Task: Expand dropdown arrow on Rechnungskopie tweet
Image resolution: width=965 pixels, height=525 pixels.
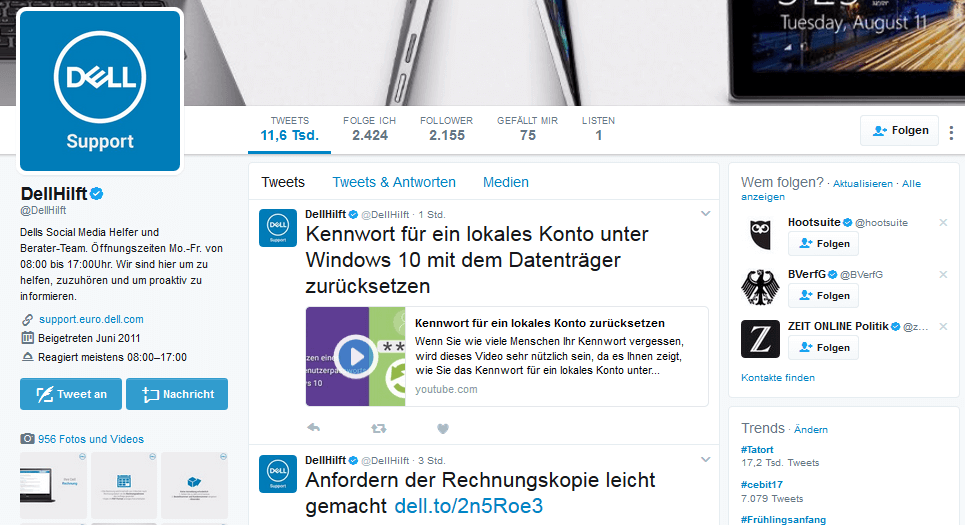Action: click(x=705, y=459)
